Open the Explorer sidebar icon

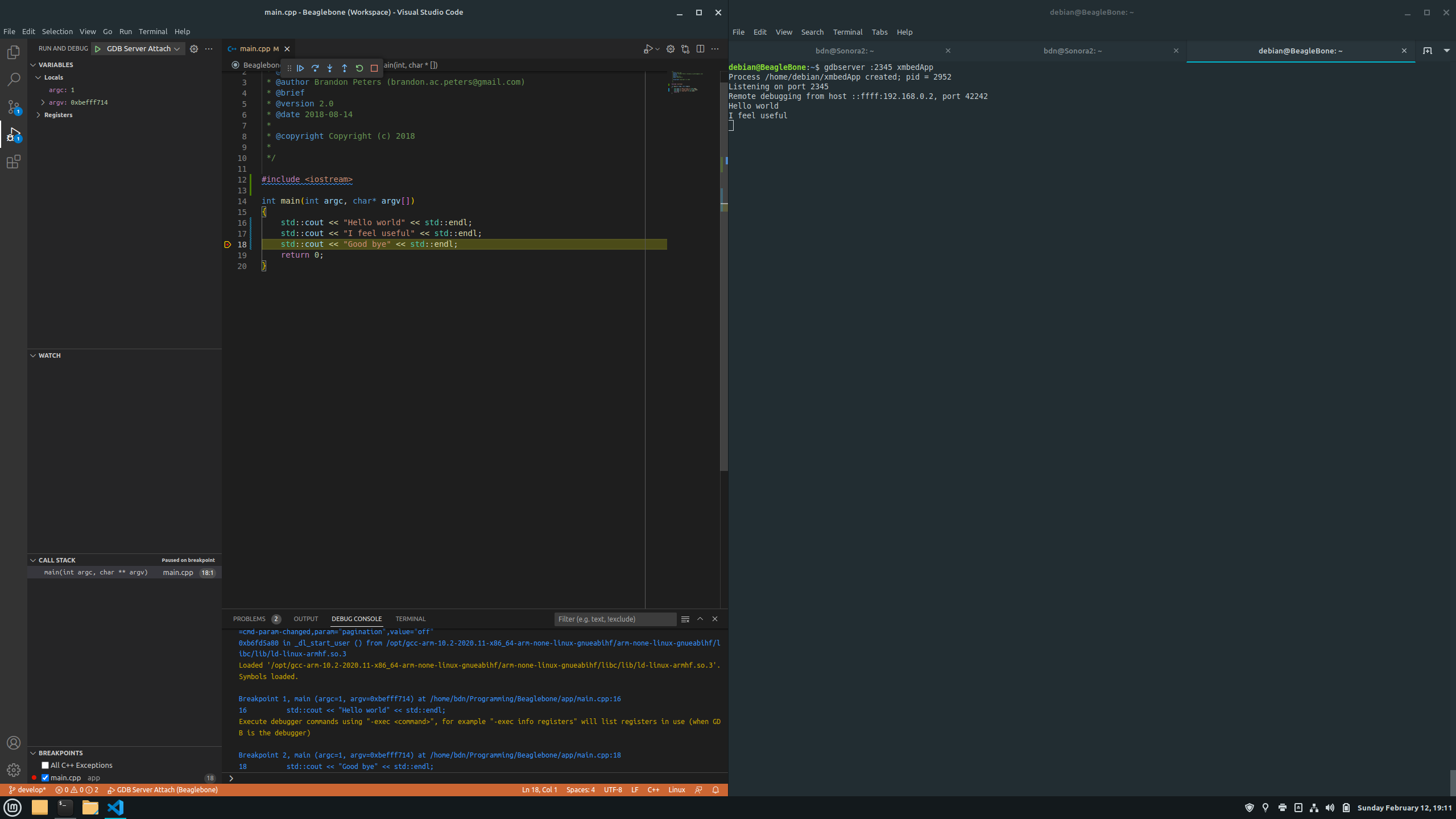[x=13, y=52]
